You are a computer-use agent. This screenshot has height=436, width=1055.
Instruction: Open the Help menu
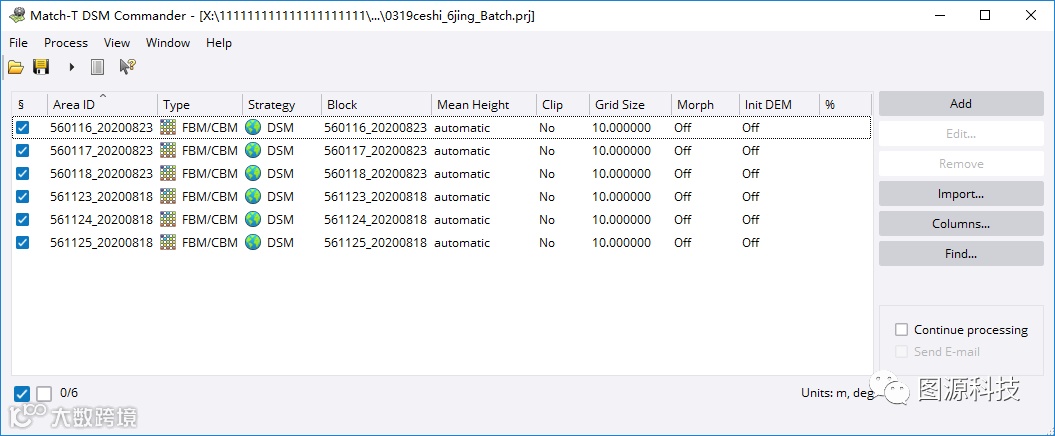[219, 42]
